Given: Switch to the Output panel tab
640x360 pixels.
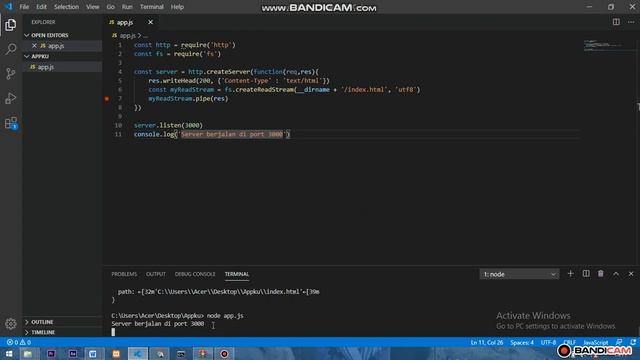Looking at the screenshot, I should tap(156, 274).
